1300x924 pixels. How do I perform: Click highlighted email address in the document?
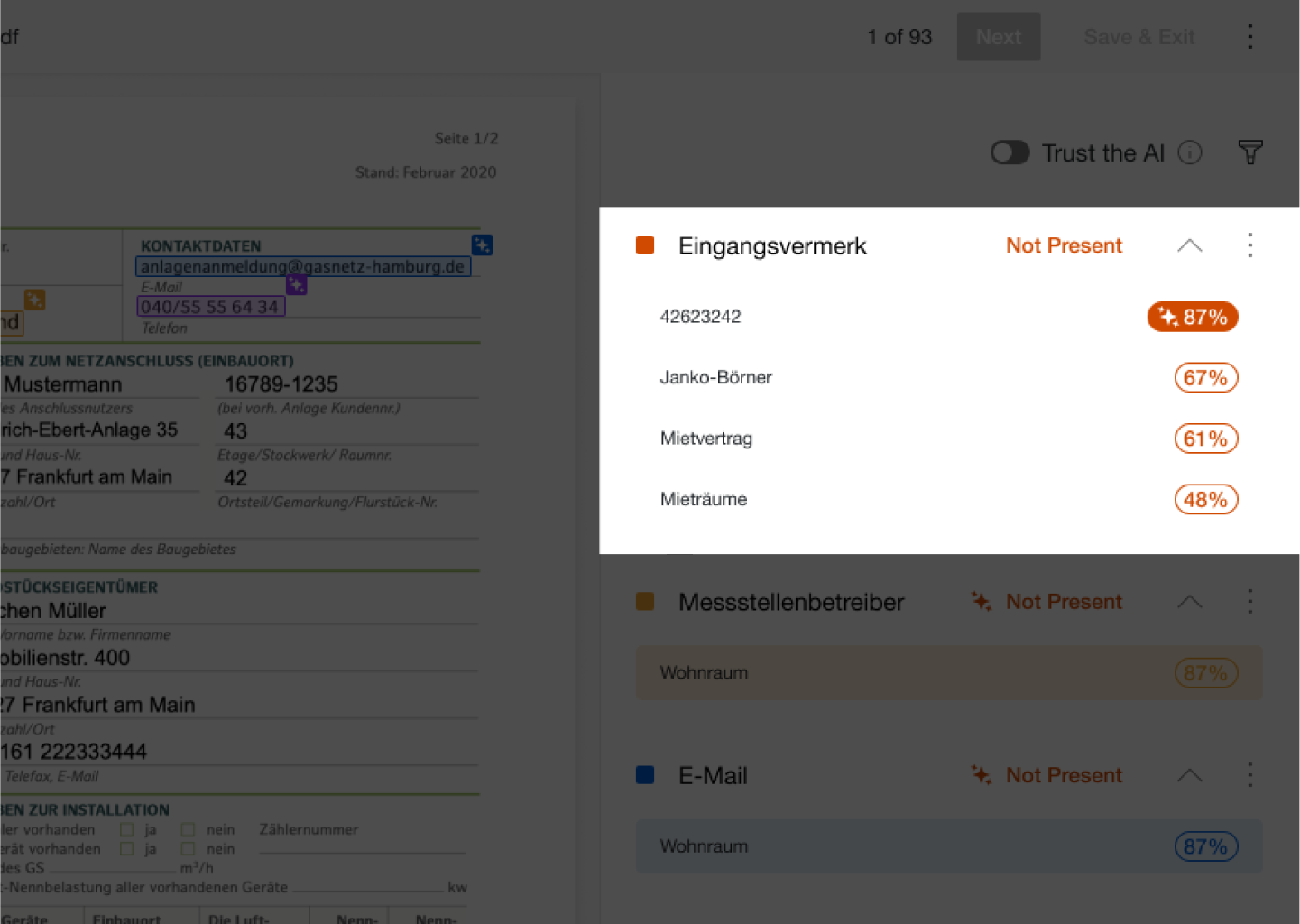[303, 266]
